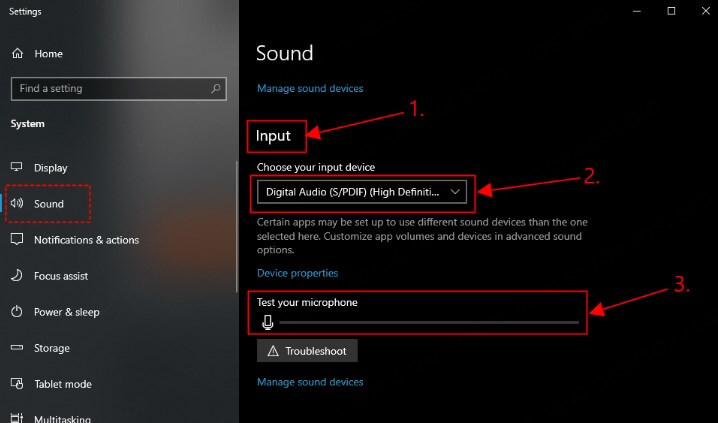
Task: Click the Tablet mode icon
Action: click(17, 384)
